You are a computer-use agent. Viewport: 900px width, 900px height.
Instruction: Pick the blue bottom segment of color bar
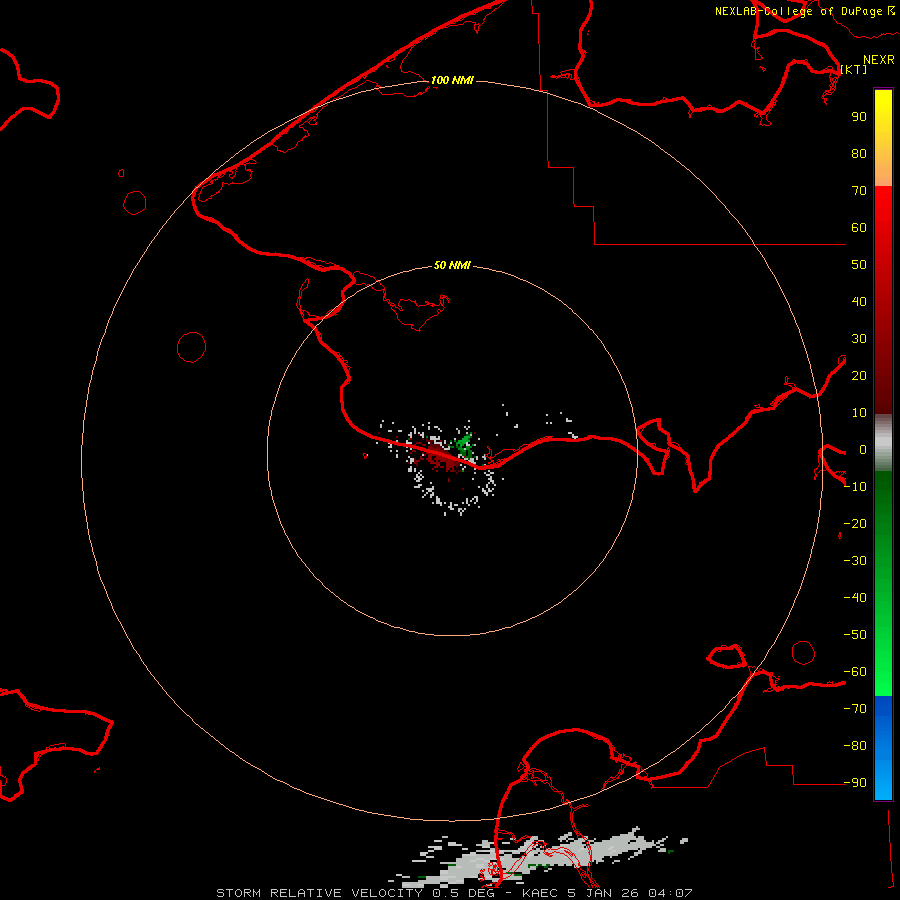pos(883,747)
